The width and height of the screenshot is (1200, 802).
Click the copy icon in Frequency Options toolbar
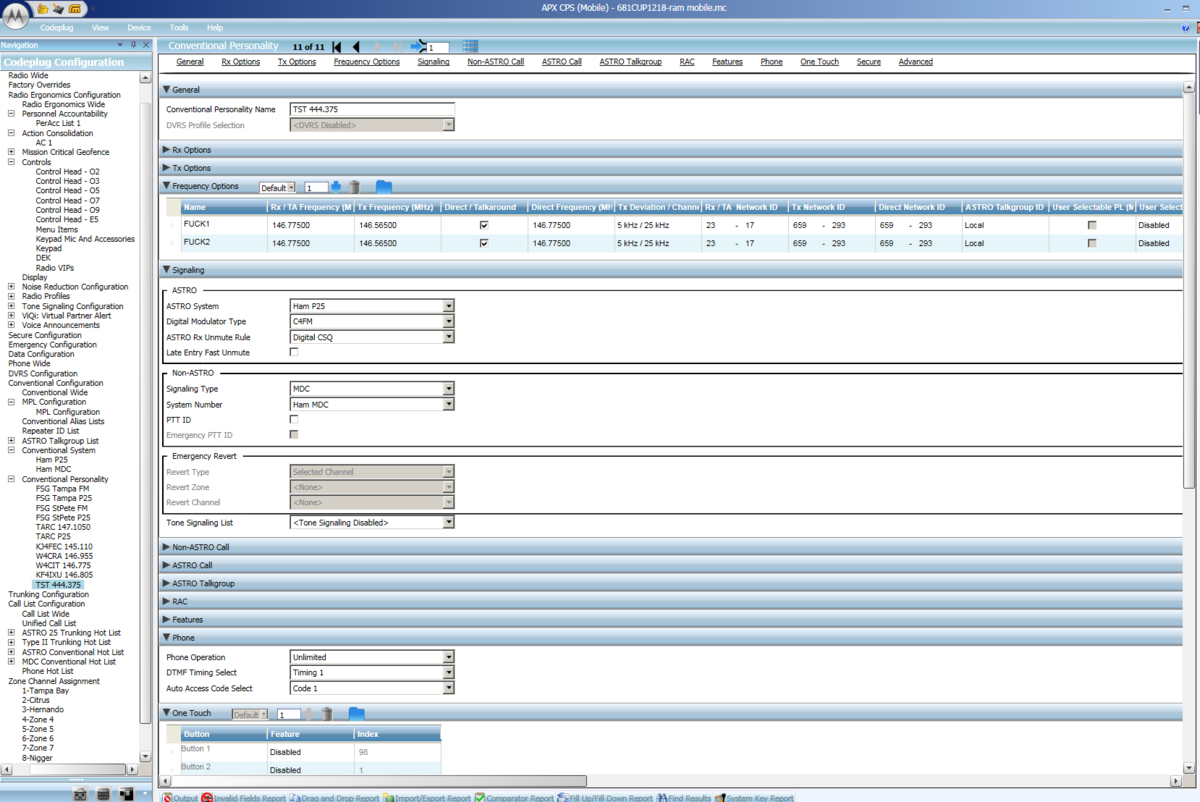(383, 186)
